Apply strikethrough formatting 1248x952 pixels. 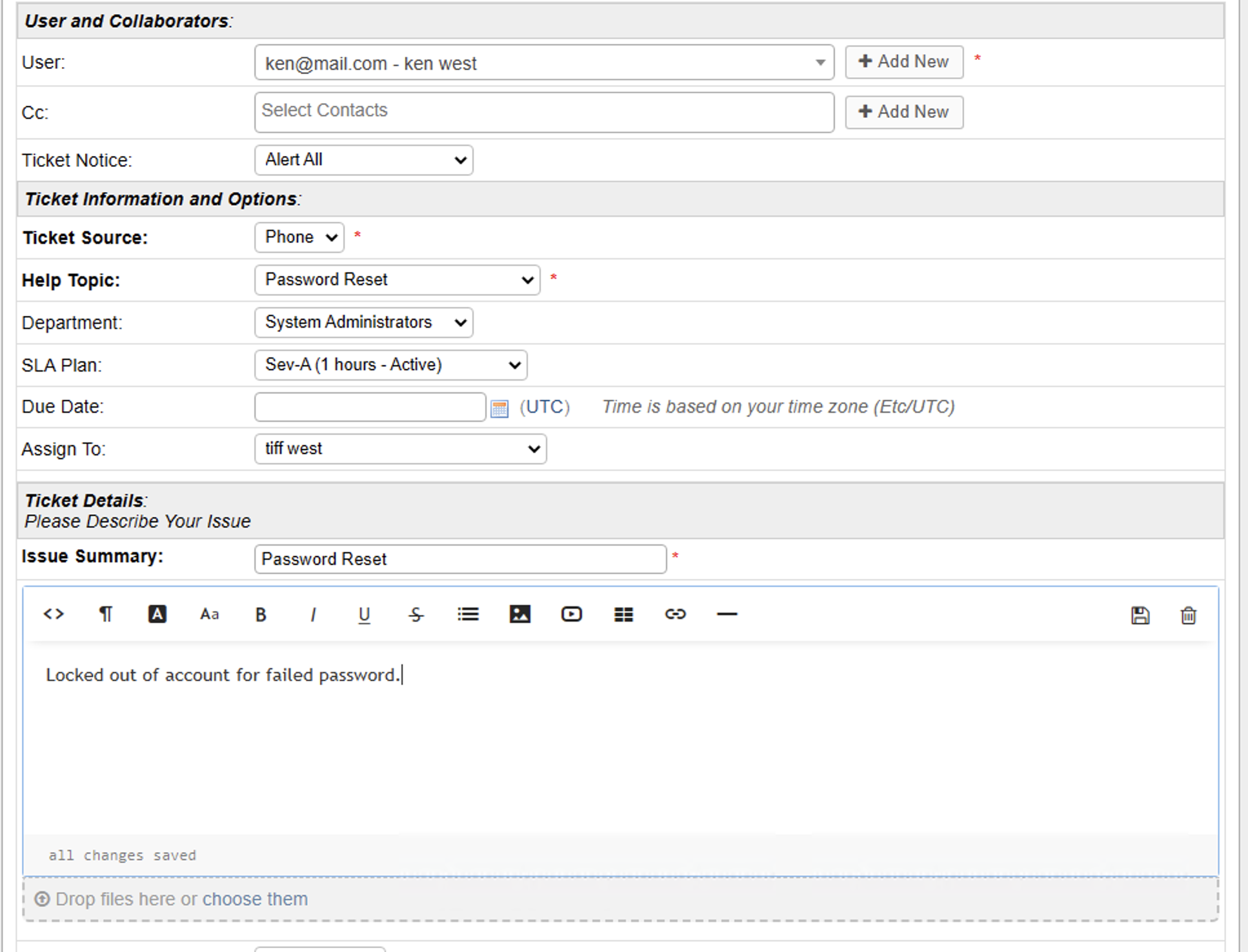(x=416, y=615)
